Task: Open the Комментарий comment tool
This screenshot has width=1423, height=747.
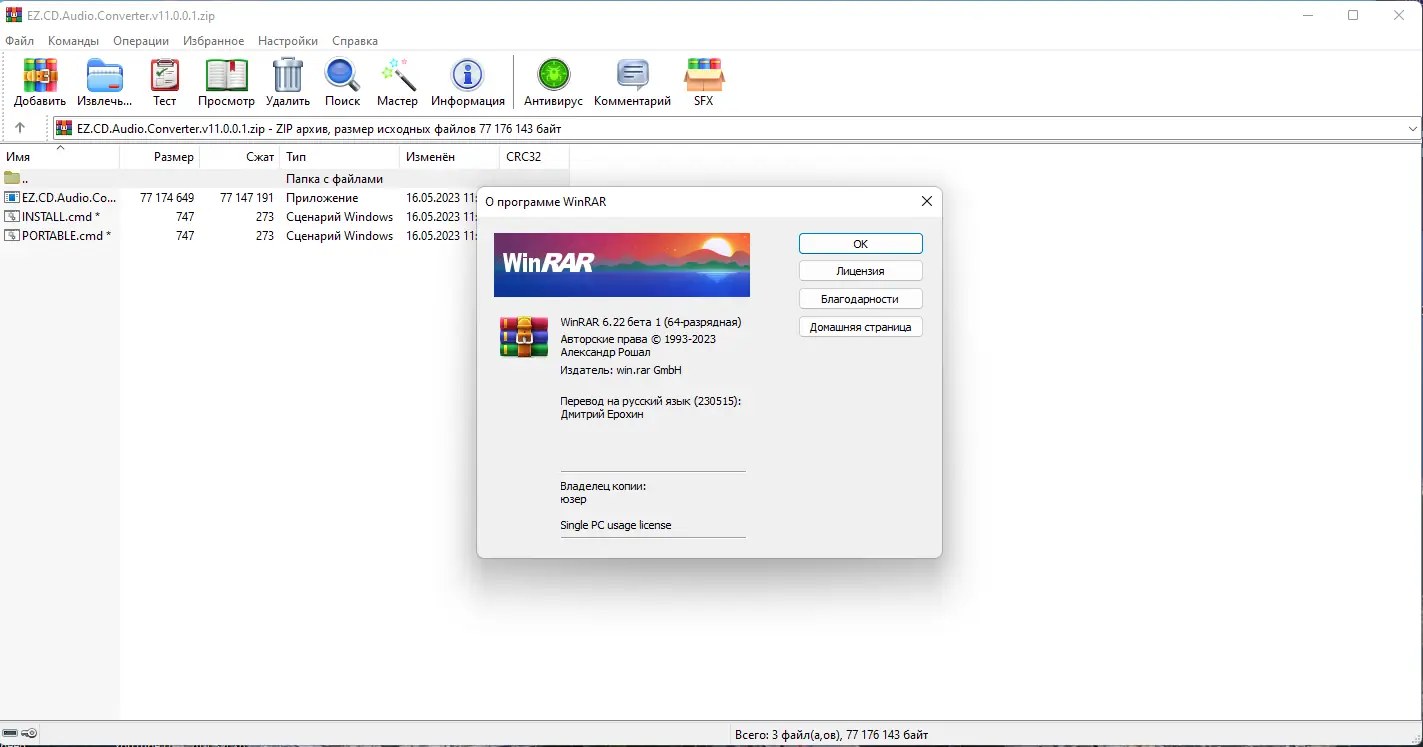Action: (632, 76)
